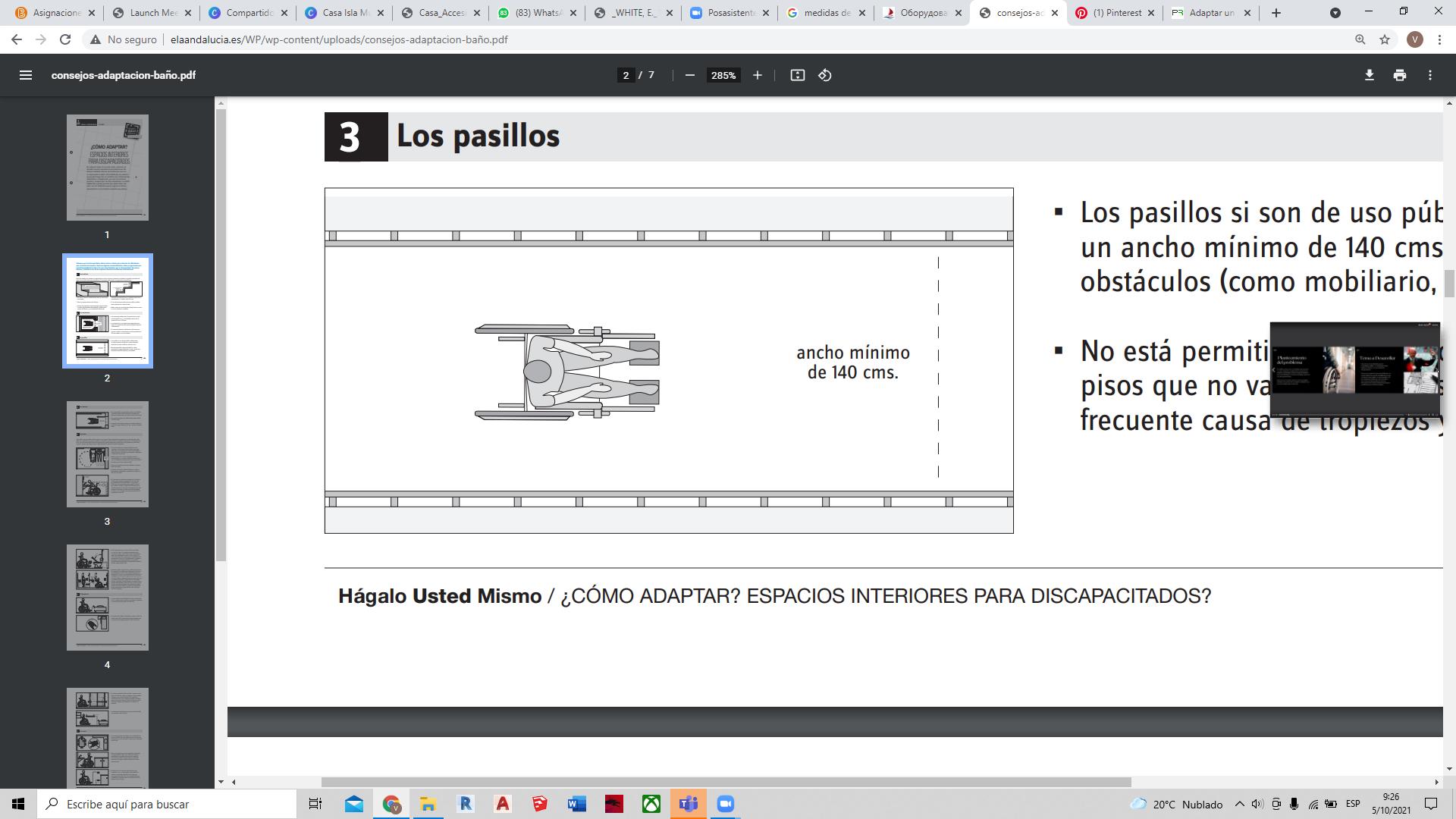Open the notification center
The width and height of the screenshot is (1456, 819).
[x=1431, y=804]
